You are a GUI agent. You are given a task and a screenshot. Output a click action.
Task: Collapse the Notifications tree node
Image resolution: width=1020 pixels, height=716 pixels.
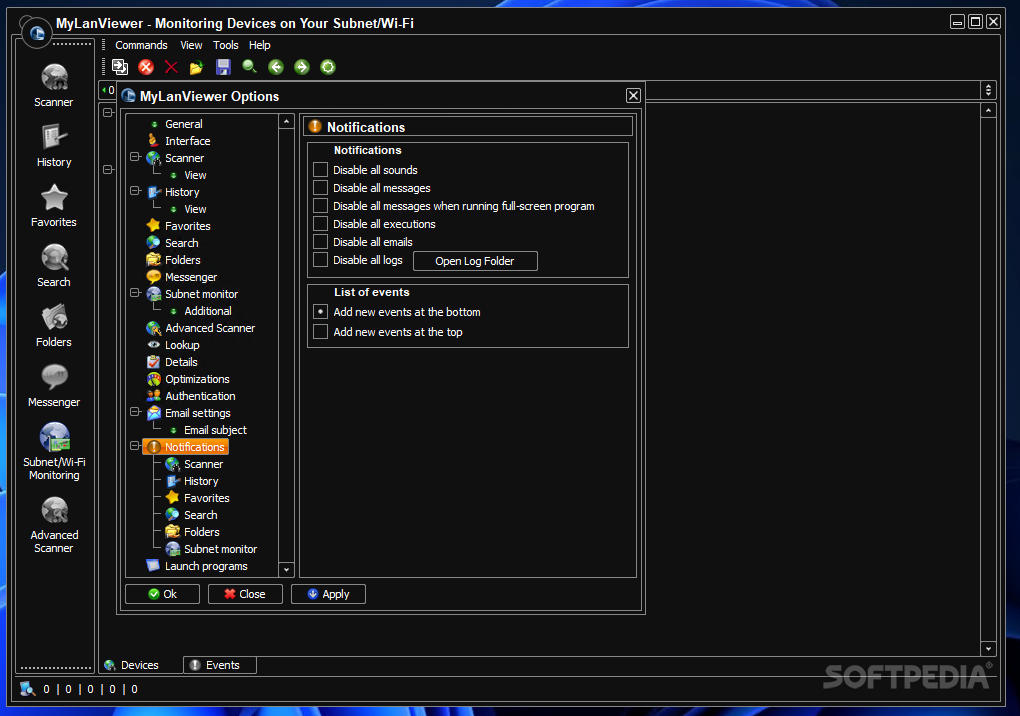click(135, 445)
